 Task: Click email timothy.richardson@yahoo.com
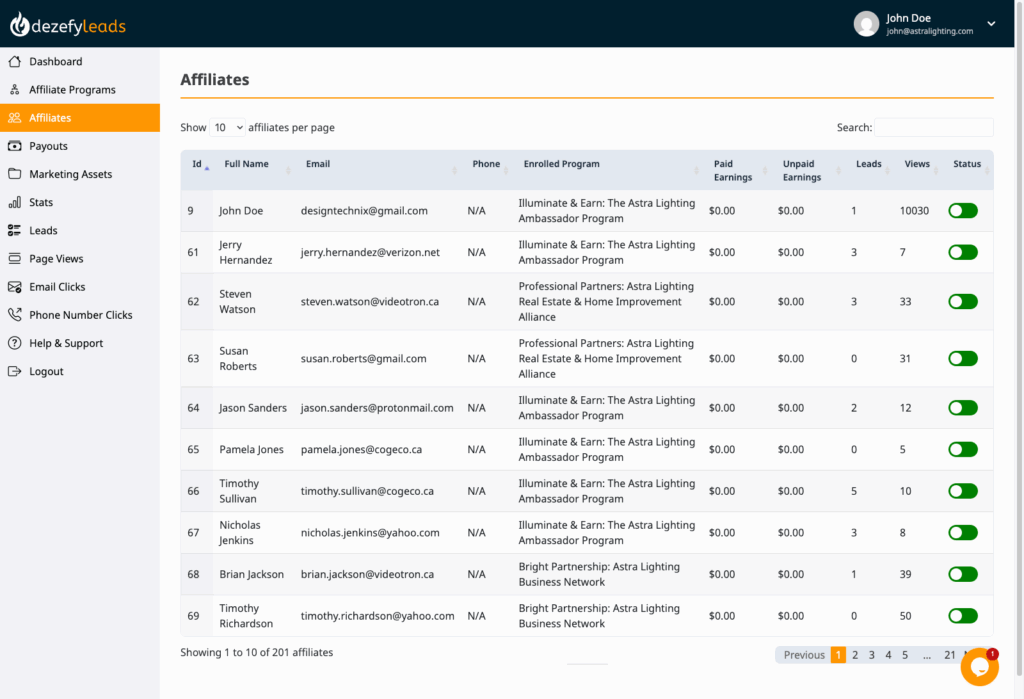click(x=377, y=616)
